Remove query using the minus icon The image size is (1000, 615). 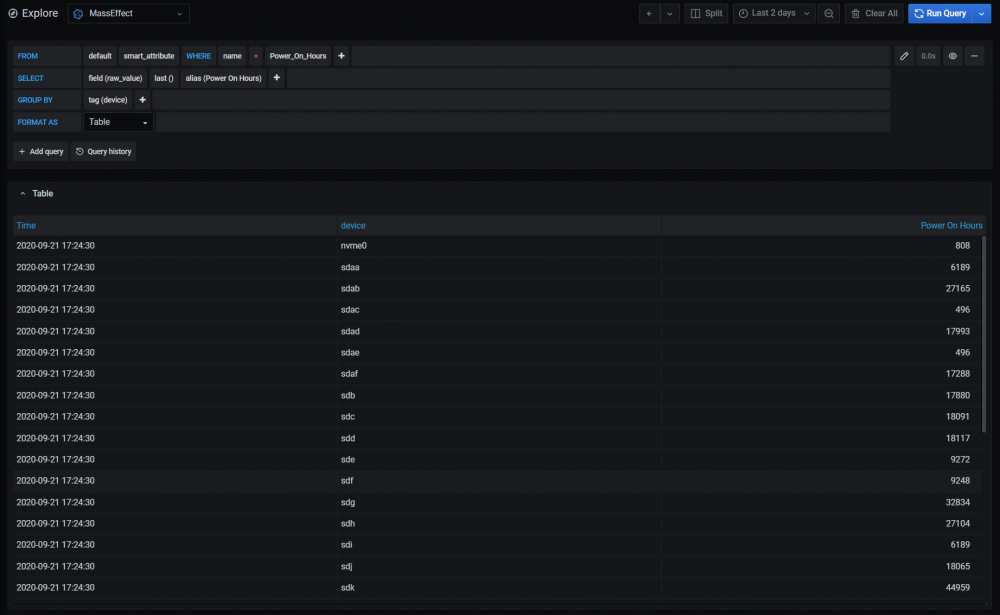(x=974, y=56)
